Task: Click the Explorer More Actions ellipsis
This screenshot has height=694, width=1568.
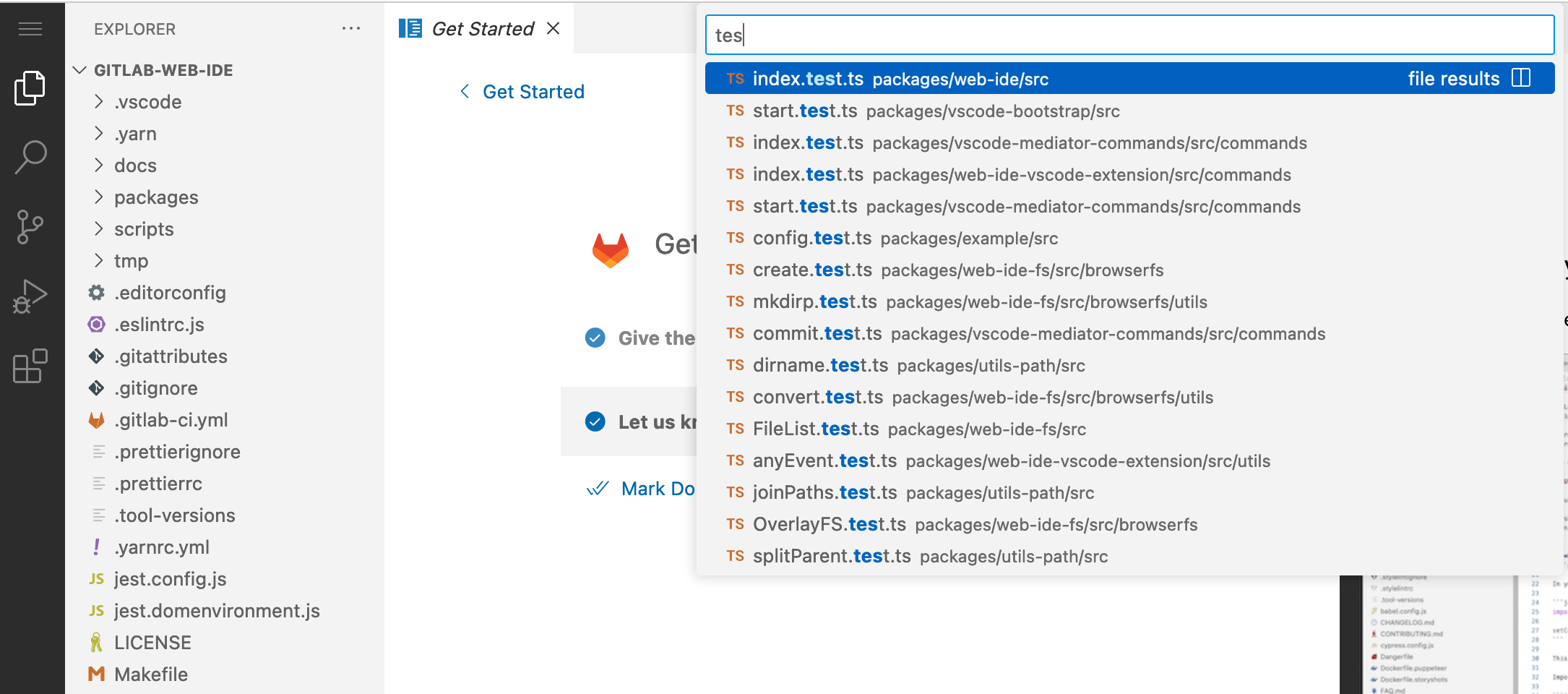Action: (351, 27)
